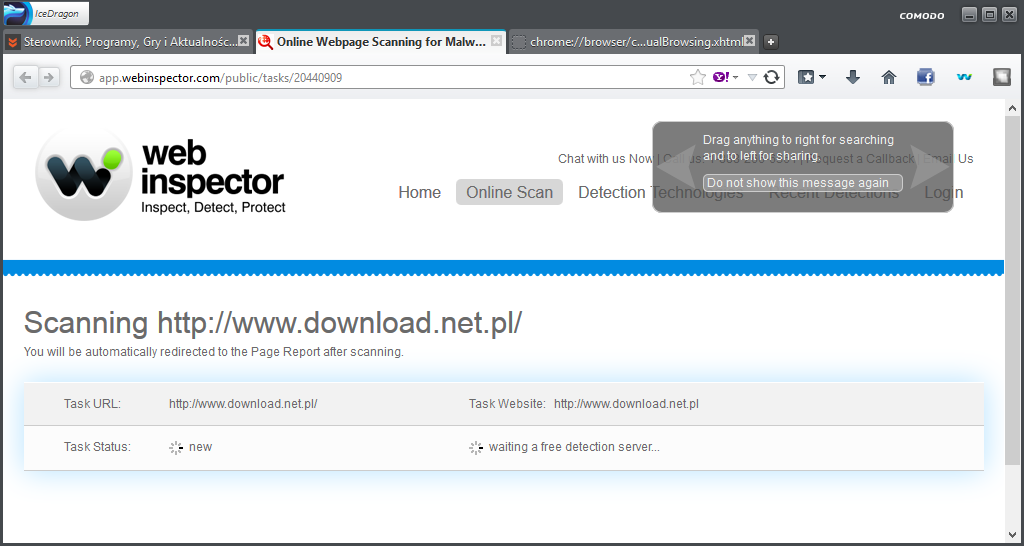
Task: Open a new tab with plus button
Action: [771, 42]
